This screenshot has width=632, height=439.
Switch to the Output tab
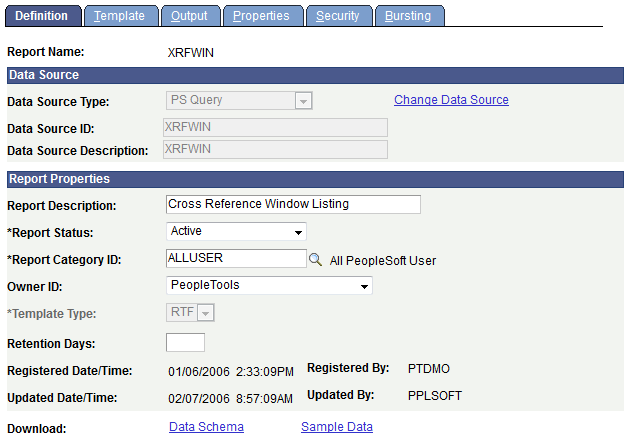tap(189, 16)
